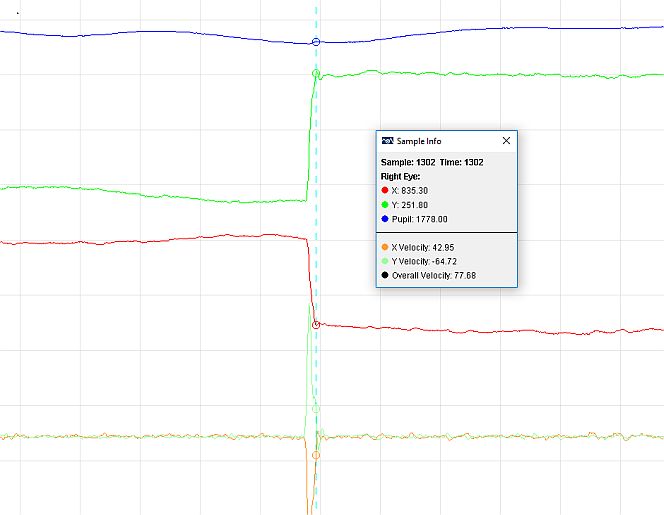Select the 'X: 835.30' value
This screenshot has width=664, height=515.
pyautogui.click(x=409, y=191)
